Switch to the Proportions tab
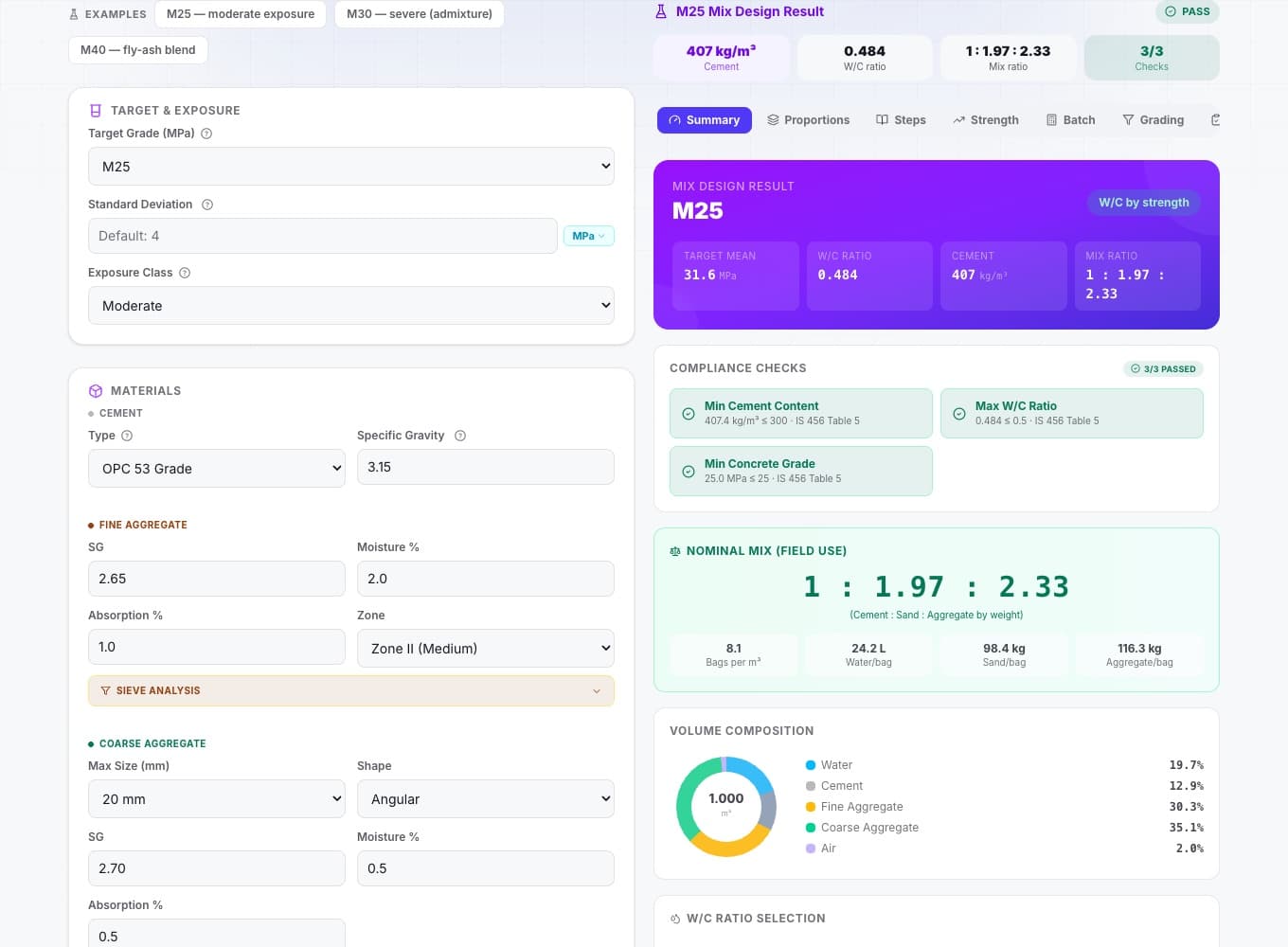The image size is (1288, 947). point(808,120)
